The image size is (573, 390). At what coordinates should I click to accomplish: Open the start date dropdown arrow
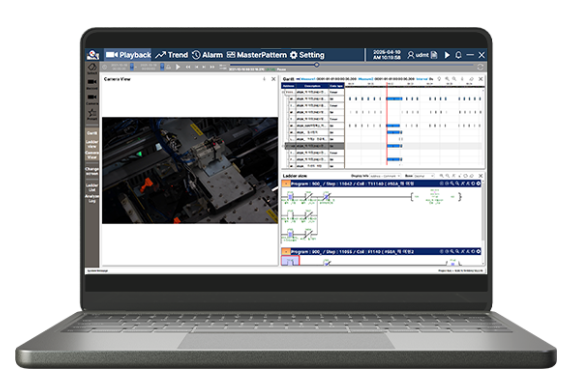tap(132, 67)
